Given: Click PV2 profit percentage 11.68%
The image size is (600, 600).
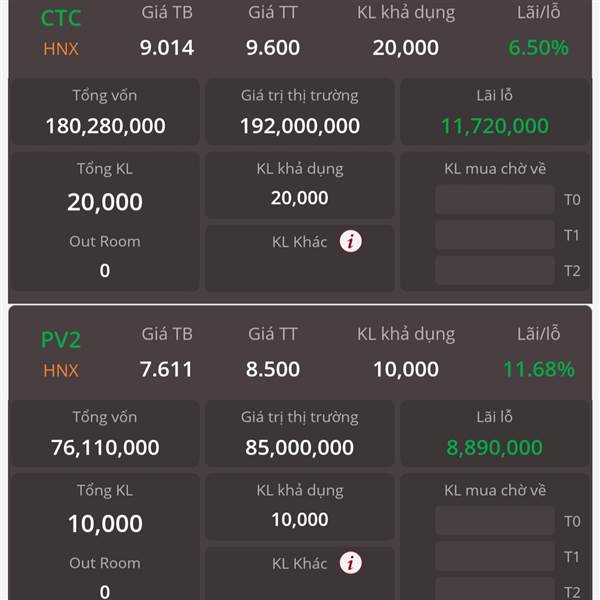Looking at the screenshot, I should tap(539, 369).
